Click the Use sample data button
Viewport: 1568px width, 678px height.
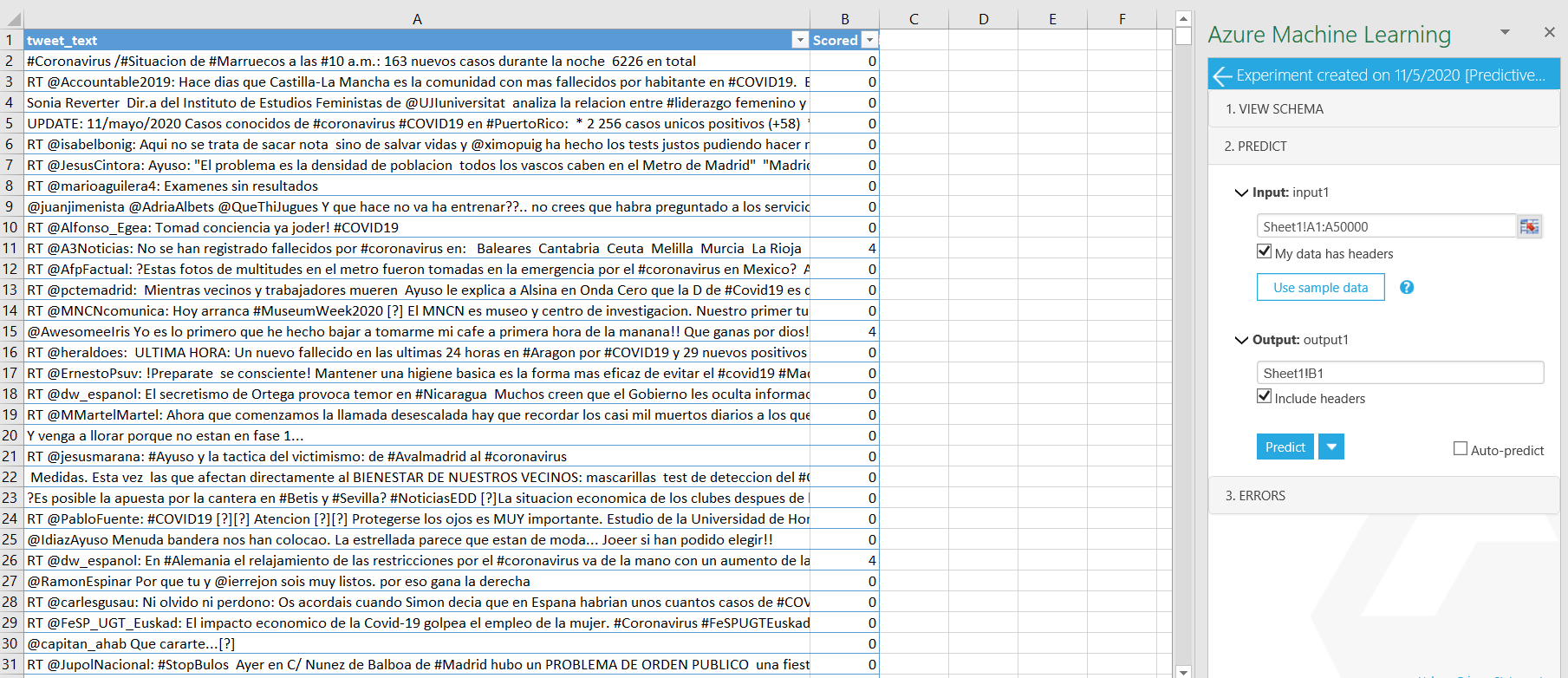[x=1320, y=288]
